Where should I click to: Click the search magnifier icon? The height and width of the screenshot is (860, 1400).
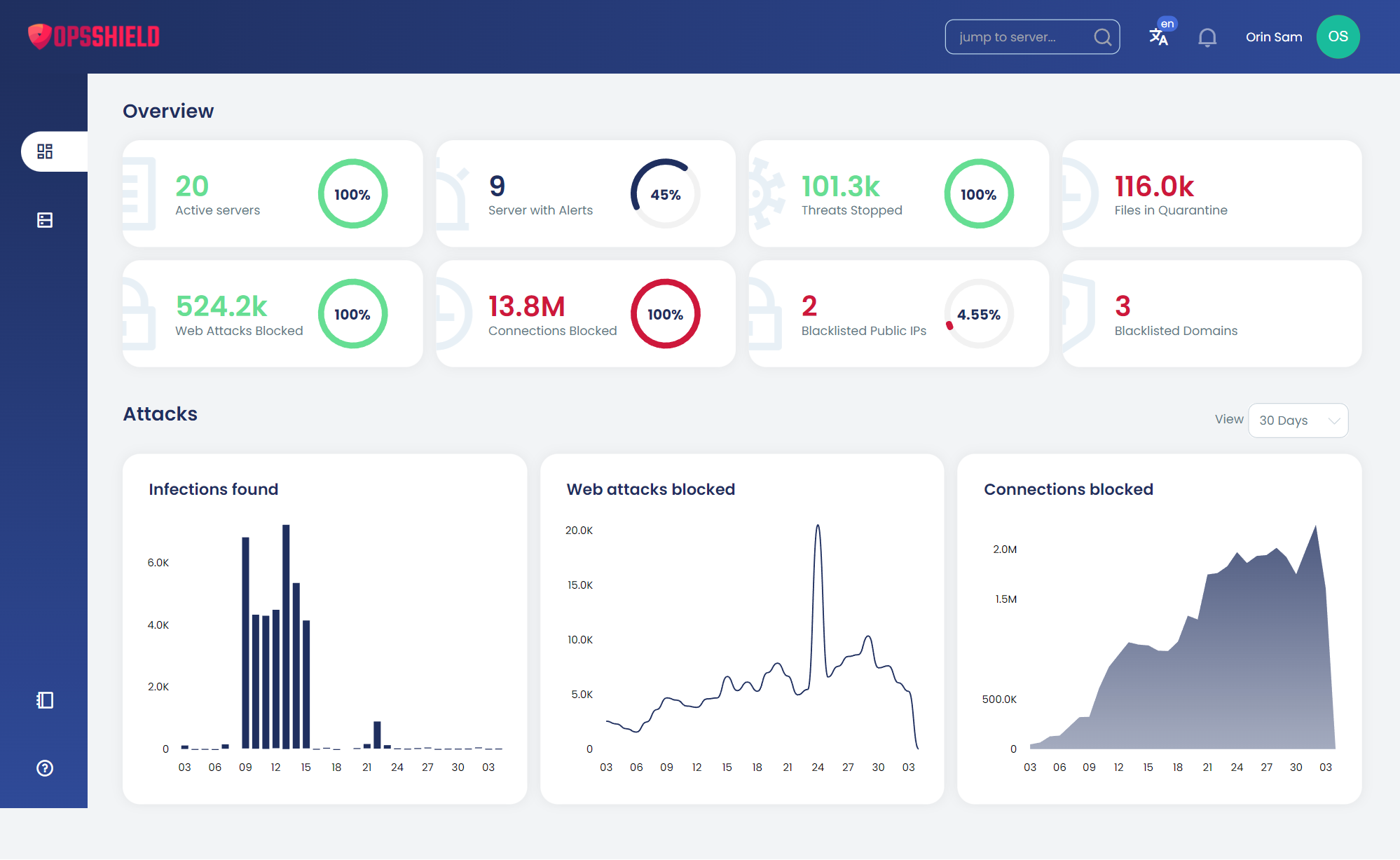pos(1102,37)
